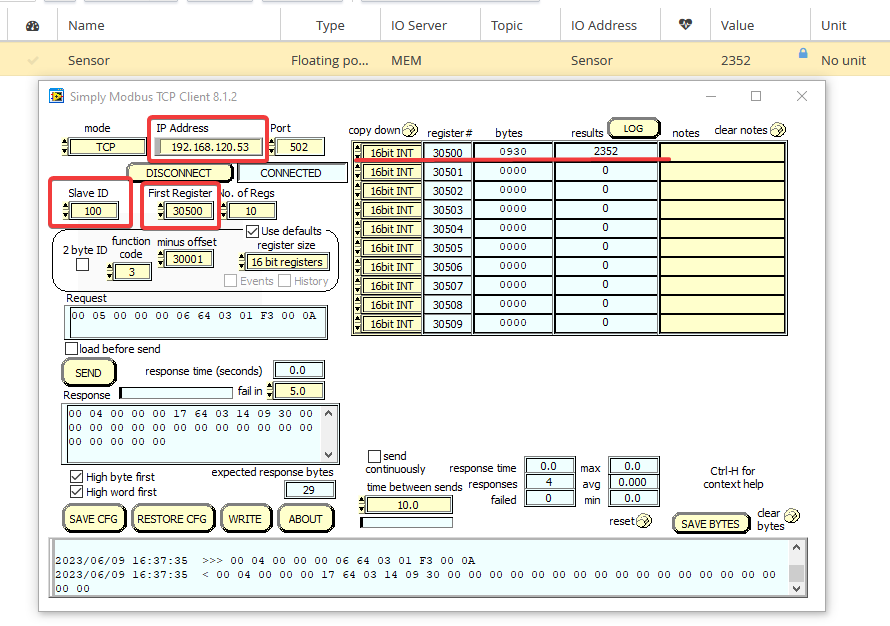This screenshot has width=890, height=626.
Task: Click the CONNECTED status indicator
Action: point(292,173)
